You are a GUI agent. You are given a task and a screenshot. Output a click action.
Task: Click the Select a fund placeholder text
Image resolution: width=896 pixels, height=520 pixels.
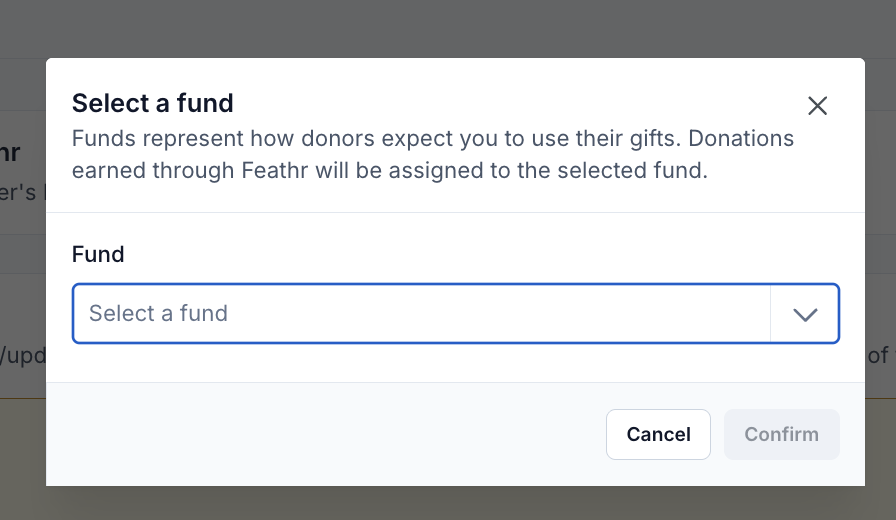click(x=158, y=314)
